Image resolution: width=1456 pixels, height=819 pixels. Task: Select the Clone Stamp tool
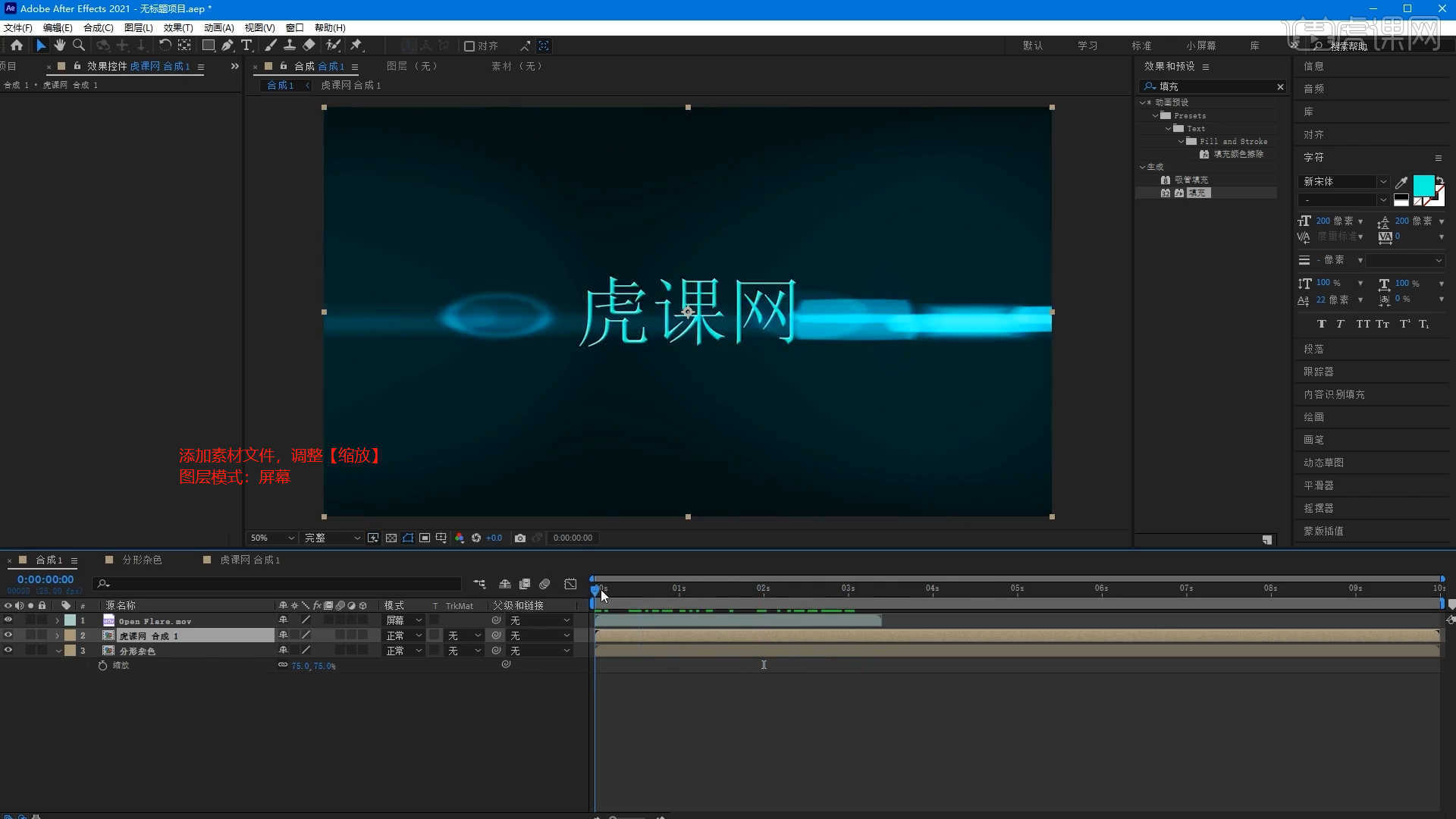coord(290,45)
